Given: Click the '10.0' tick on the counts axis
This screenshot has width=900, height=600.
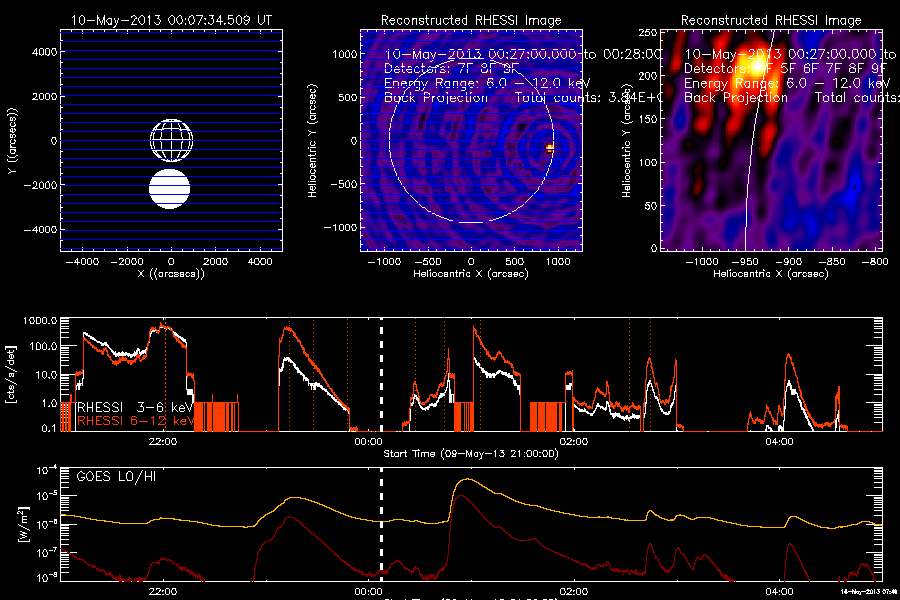Looking at the screenshot, I should [46, 374].
